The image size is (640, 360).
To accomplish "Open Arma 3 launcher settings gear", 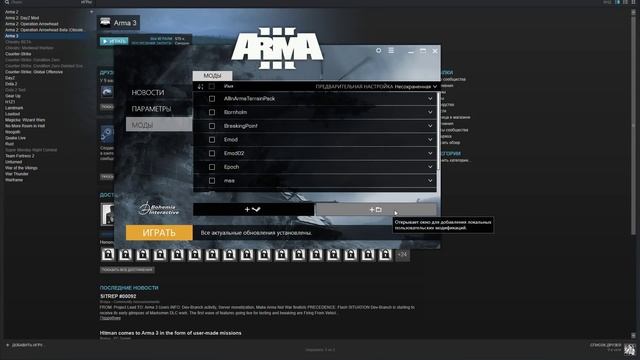I will 378,51.
